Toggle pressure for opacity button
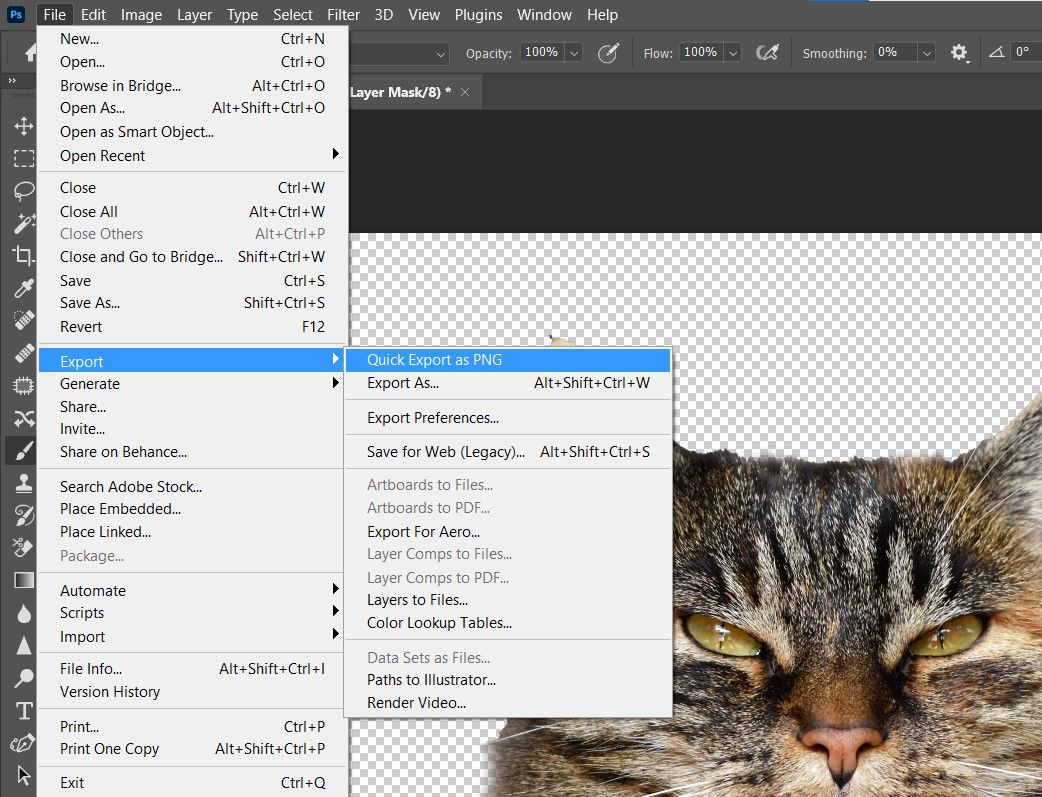Viewport: 1042px width, 797px height. pos(608,53)
